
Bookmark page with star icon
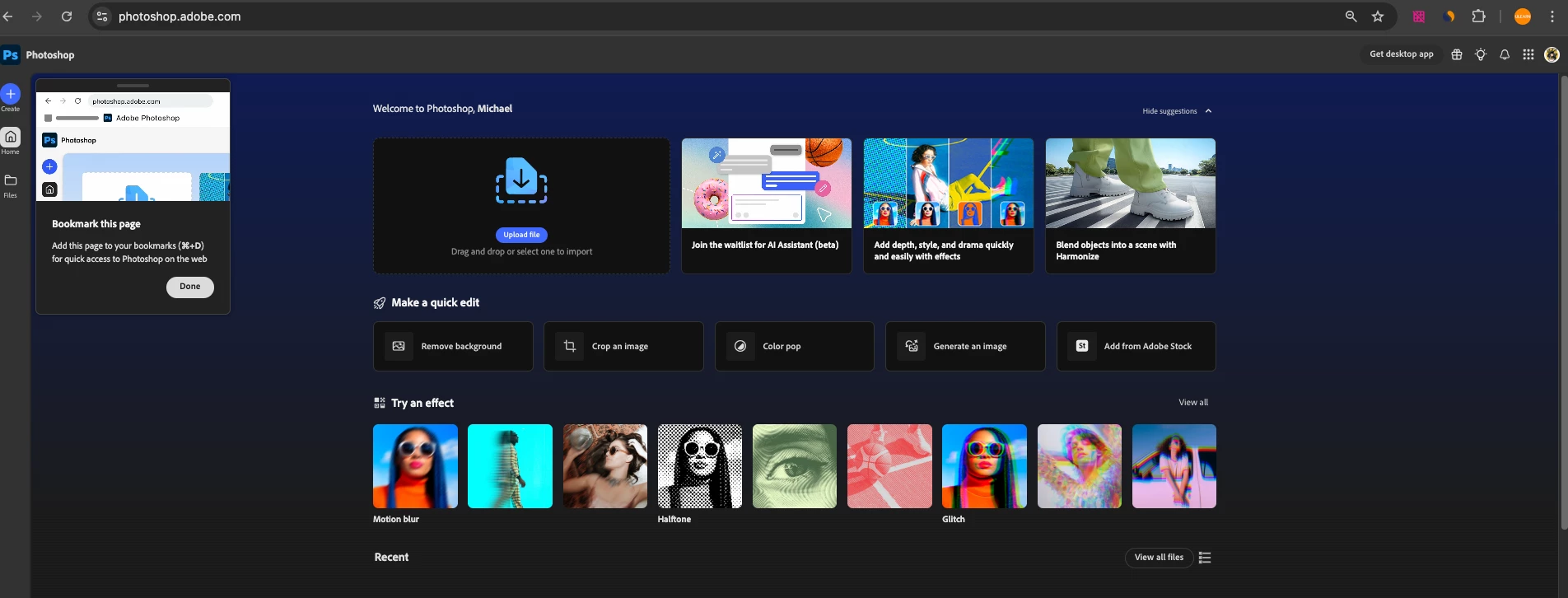click(x=1378, y=16)
